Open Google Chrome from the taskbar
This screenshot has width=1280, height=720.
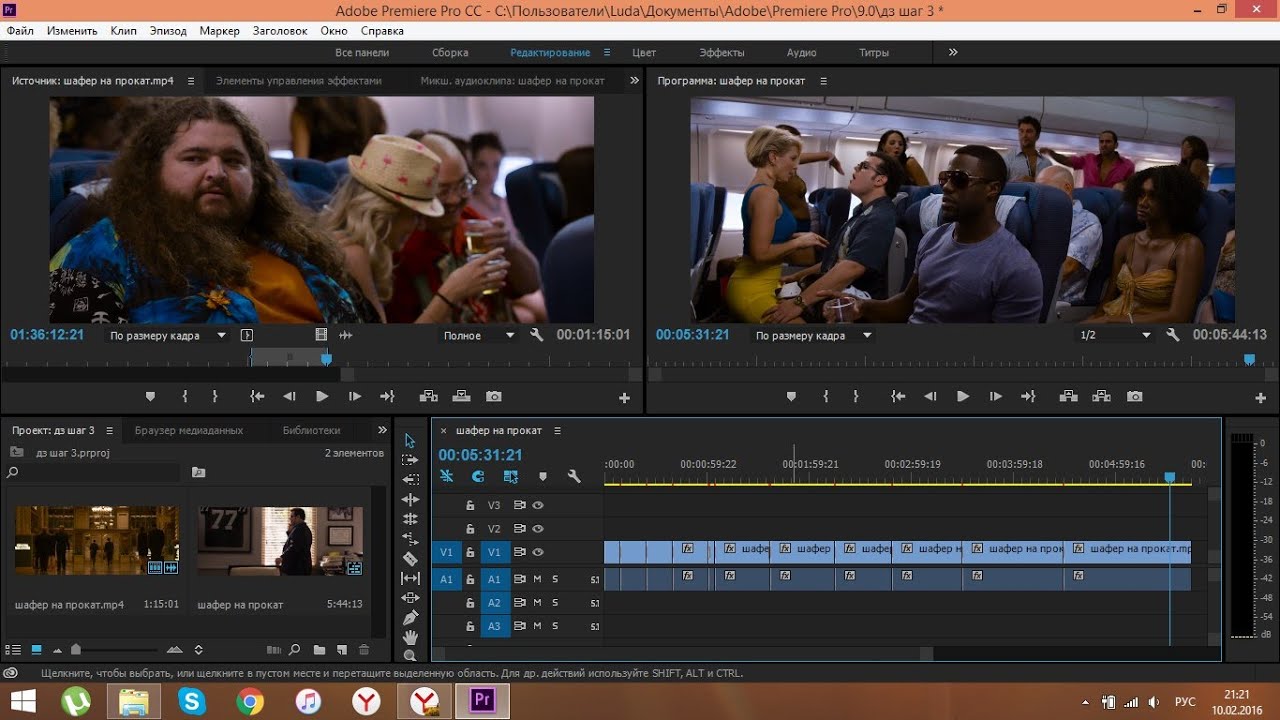pos(249,702)
